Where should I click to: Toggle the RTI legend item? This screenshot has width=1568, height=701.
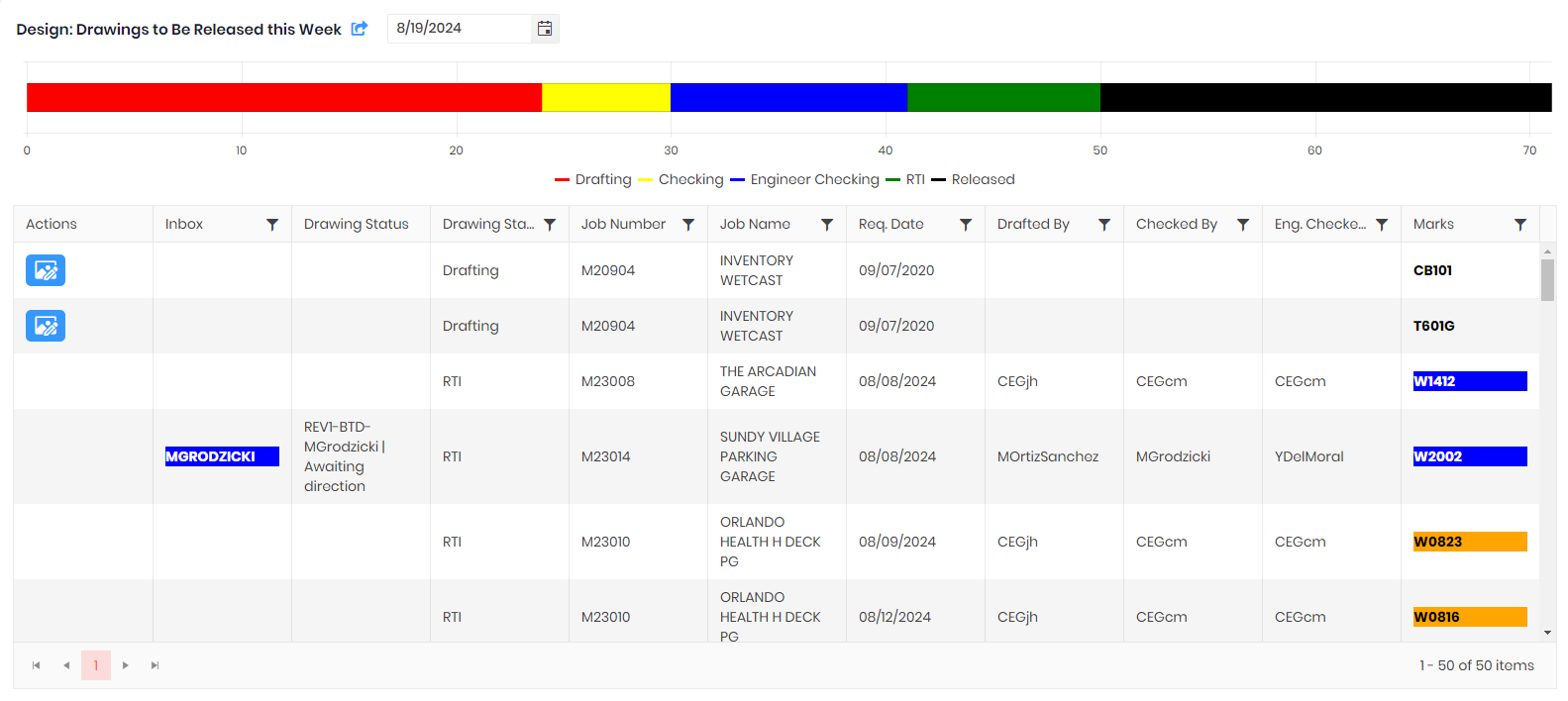point(905,179)
